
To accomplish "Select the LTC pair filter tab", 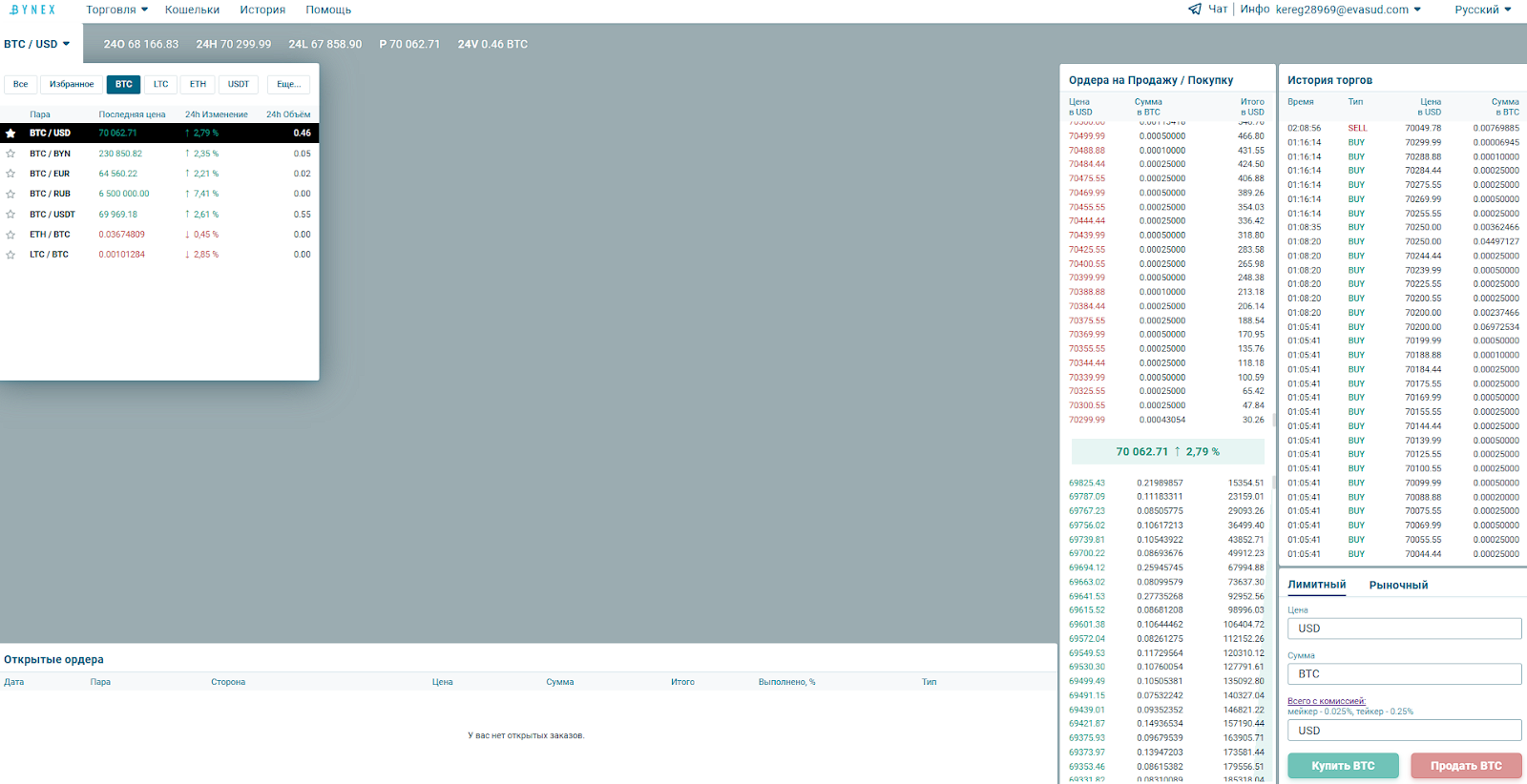I will coord(161,84).
